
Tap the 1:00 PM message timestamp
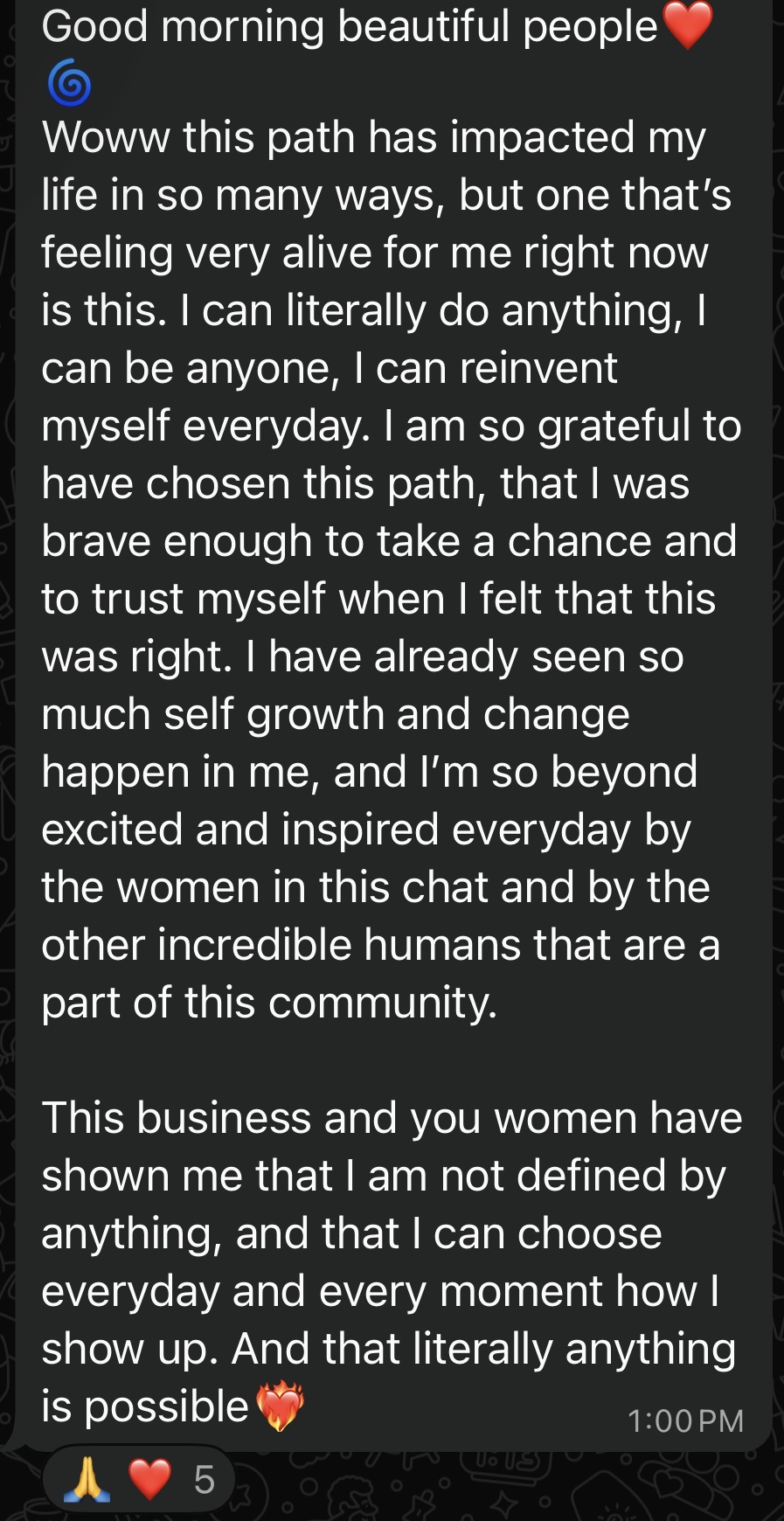[x=685, y=1420]
